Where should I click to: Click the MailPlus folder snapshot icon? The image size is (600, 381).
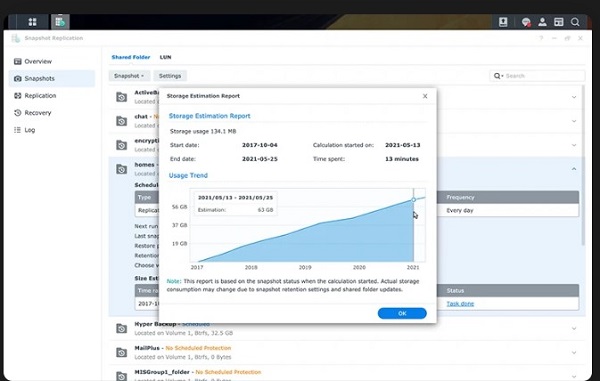click(121, 352)
